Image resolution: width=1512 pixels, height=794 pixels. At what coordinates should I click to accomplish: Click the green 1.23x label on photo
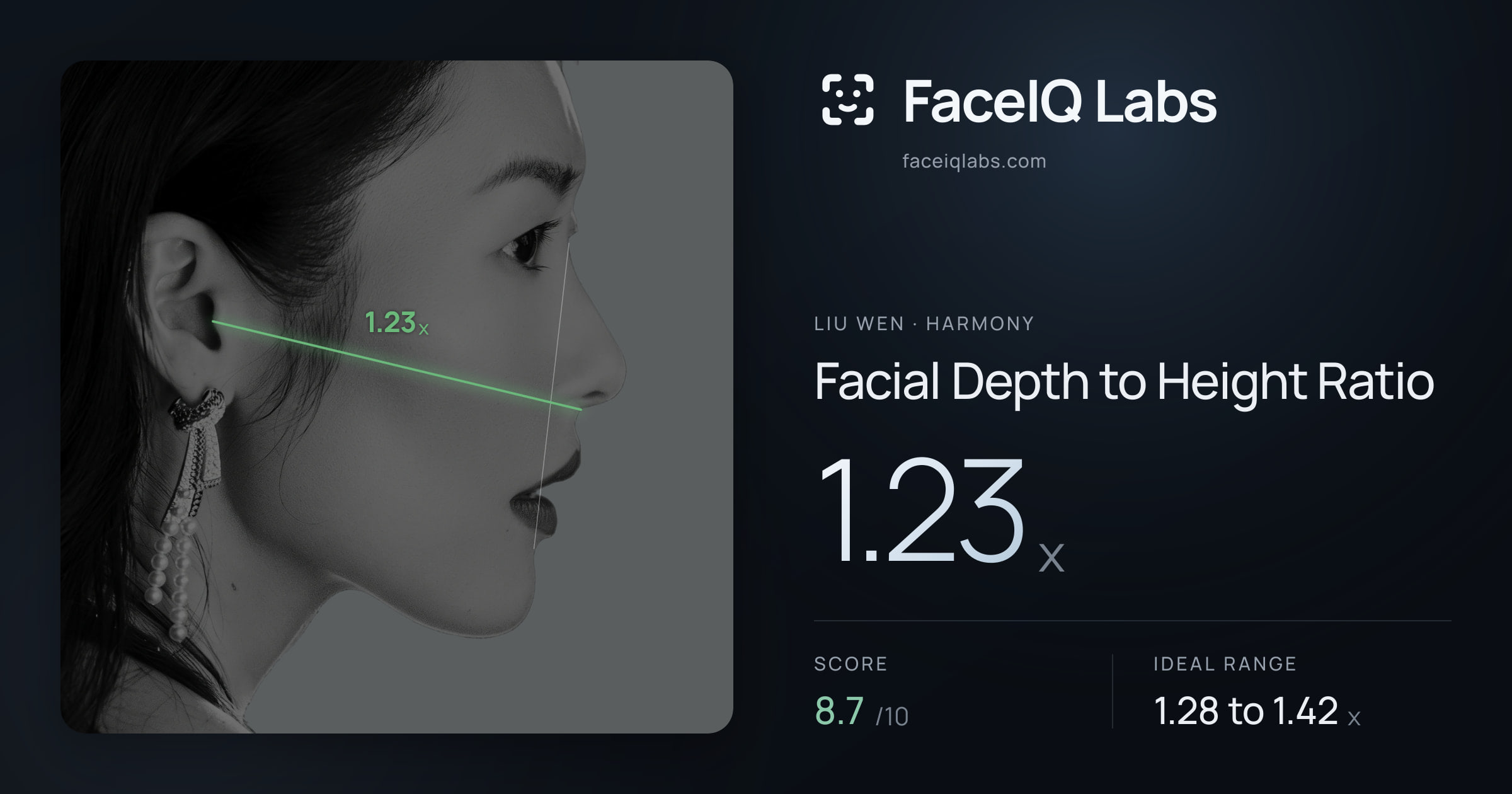click(397, 323)
